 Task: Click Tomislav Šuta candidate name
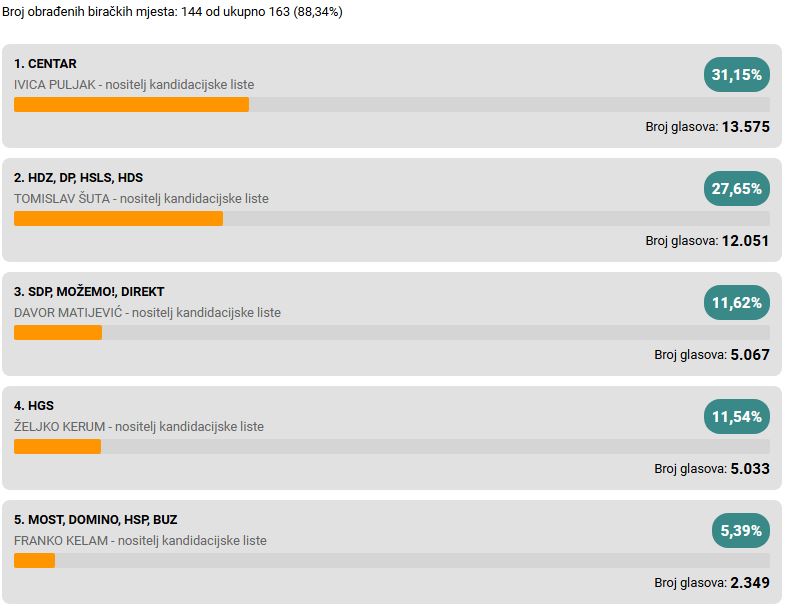click(x=62, y=199)
